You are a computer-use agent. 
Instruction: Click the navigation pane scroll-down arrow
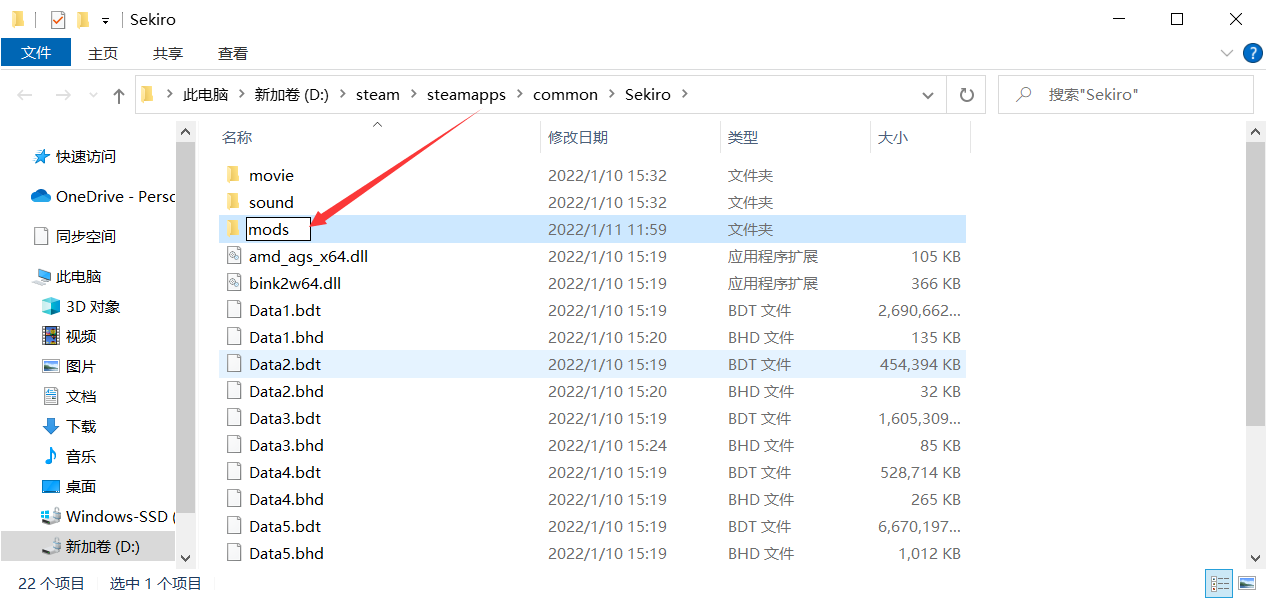click(x=185, y=558)
